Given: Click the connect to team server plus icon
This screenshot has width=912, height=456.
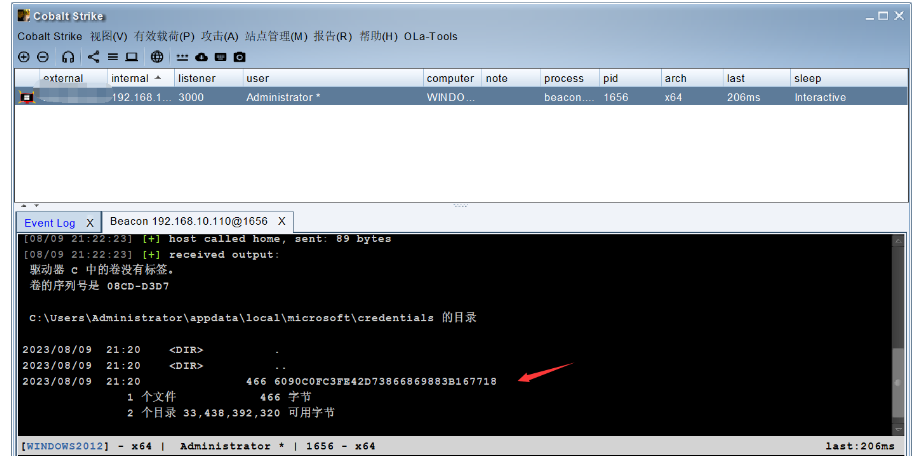Looking at the screenshot, I should pos(23,57).
